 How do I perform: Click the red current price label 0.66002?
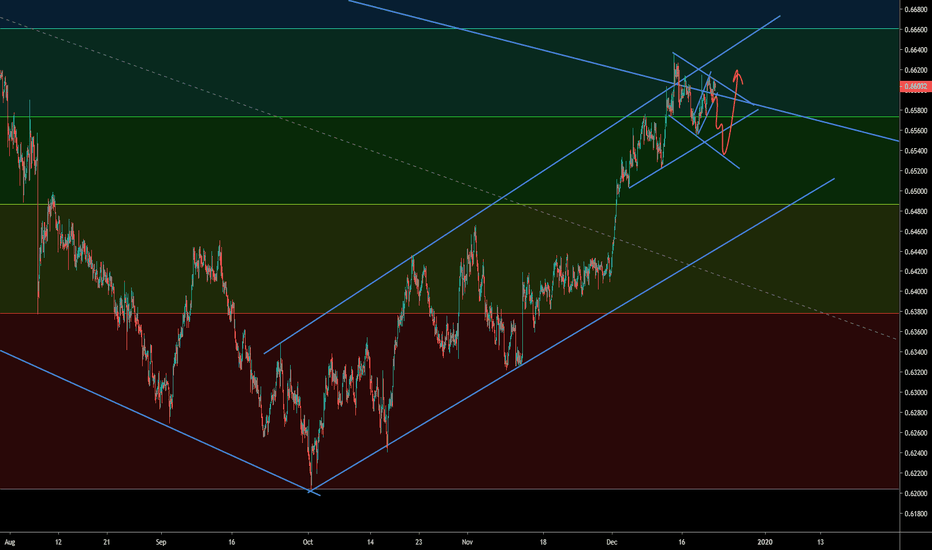914,86
